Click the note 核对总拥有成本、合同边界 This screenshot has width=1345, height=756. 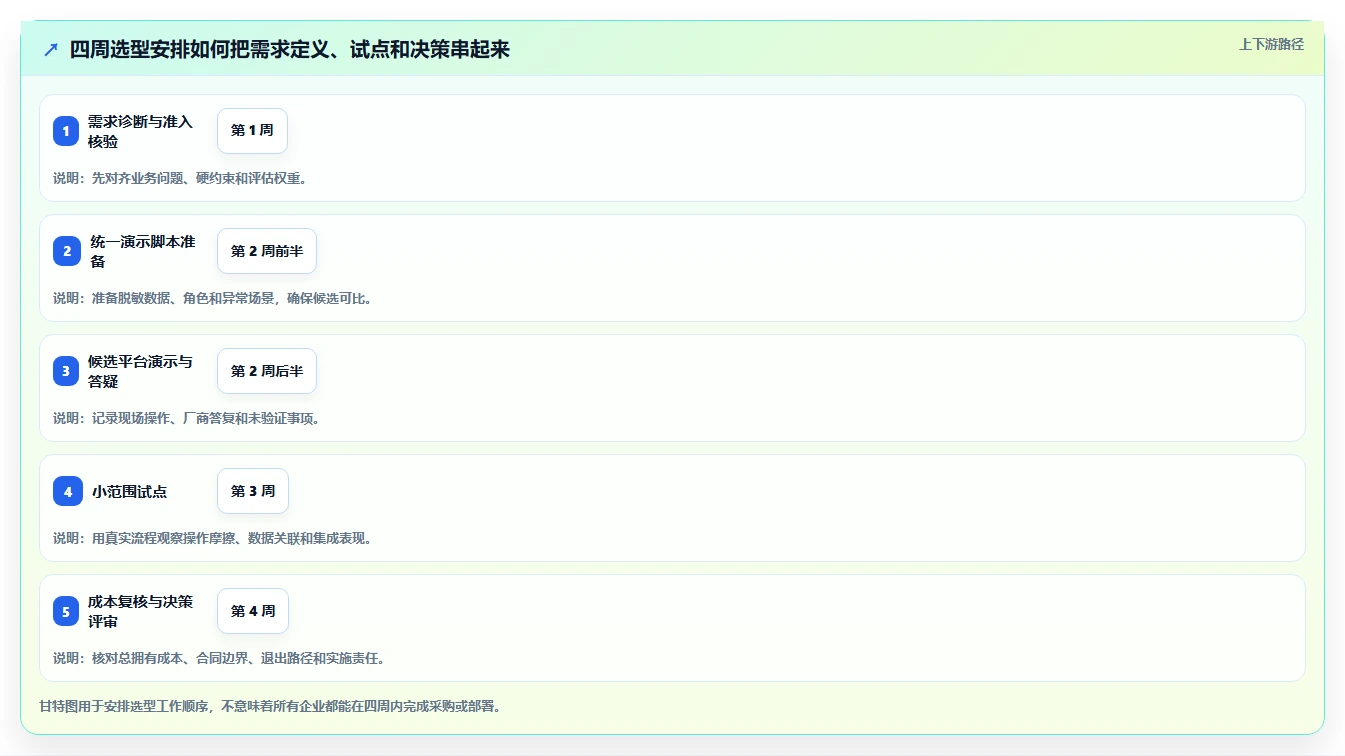coord(220,658)
